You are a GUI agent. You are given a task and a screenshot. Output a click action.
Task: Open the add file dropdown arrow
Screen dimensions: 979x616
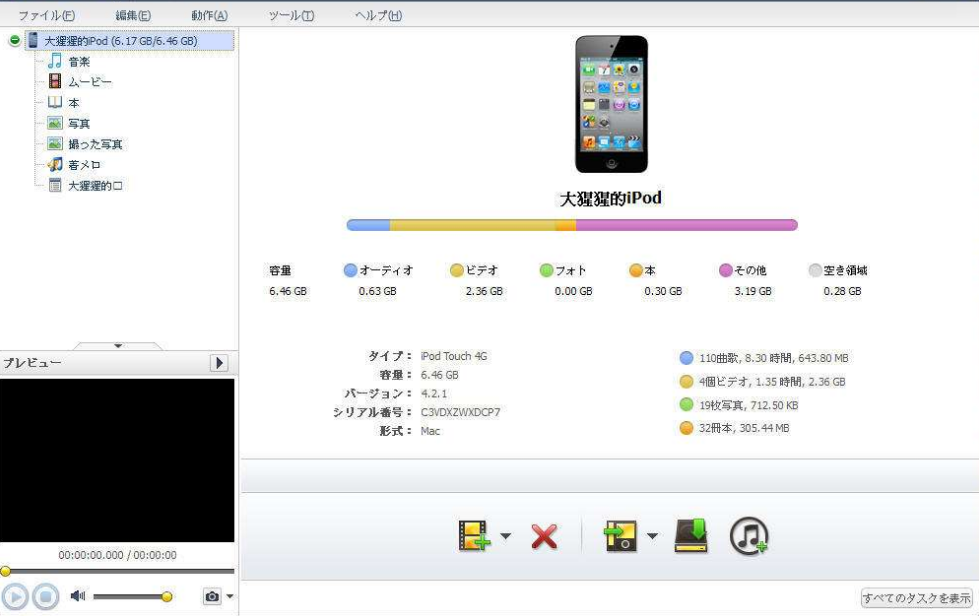[x=506, y=536]
